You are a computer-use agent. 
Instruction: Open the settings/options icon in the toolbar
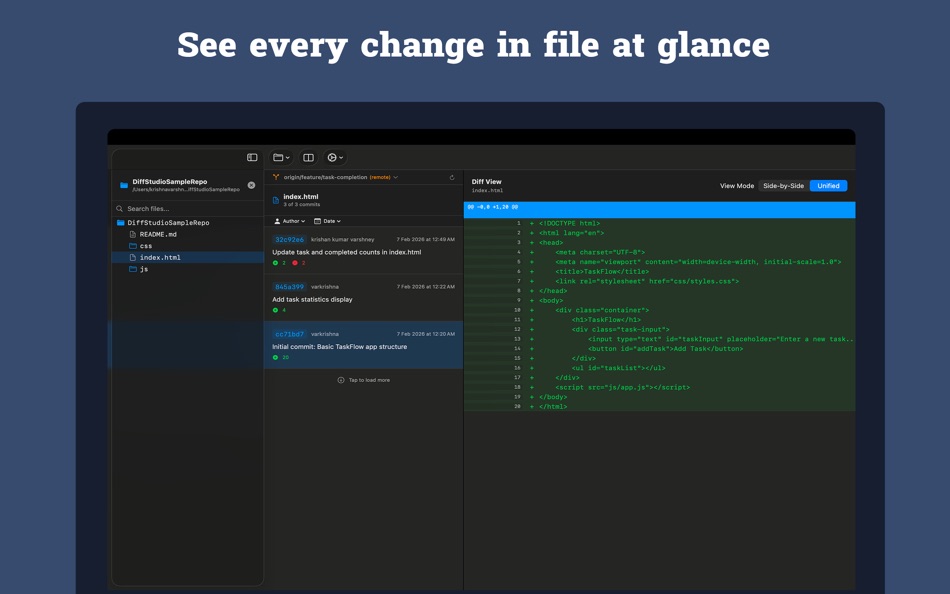pyautogui.click(x=333, y=158)
